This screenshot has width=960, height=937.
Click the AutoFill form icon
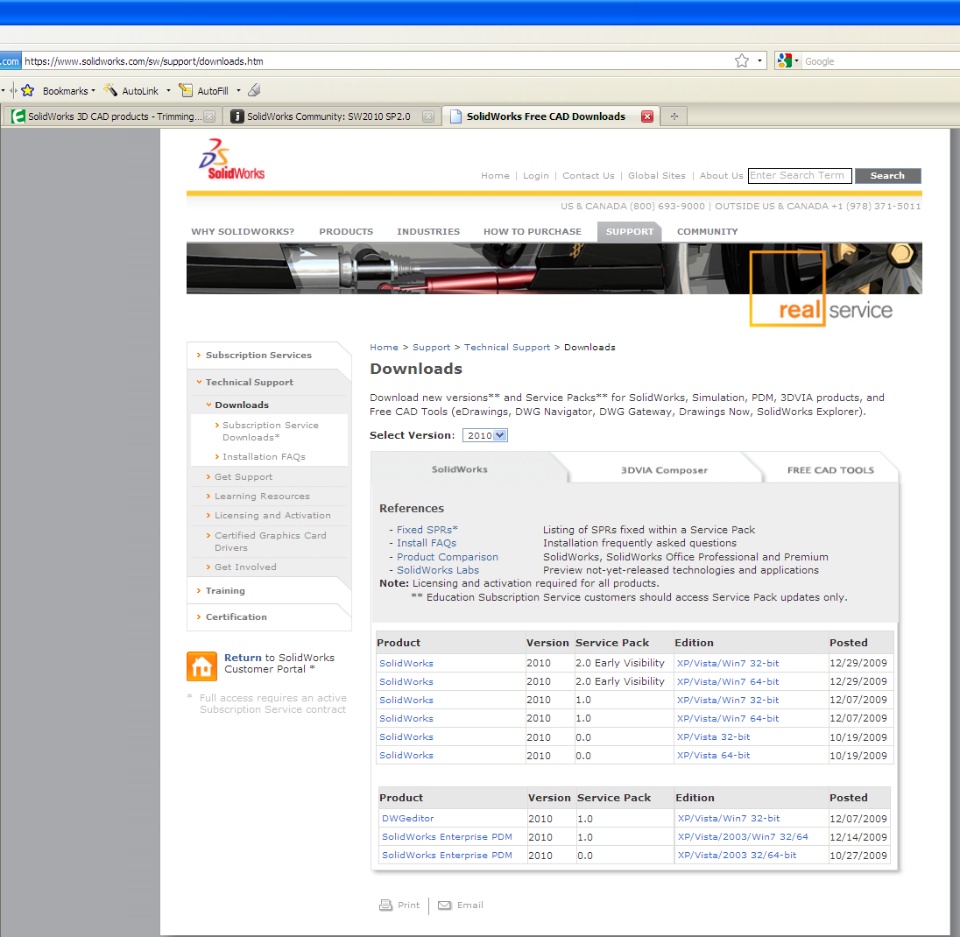point(186,90)
